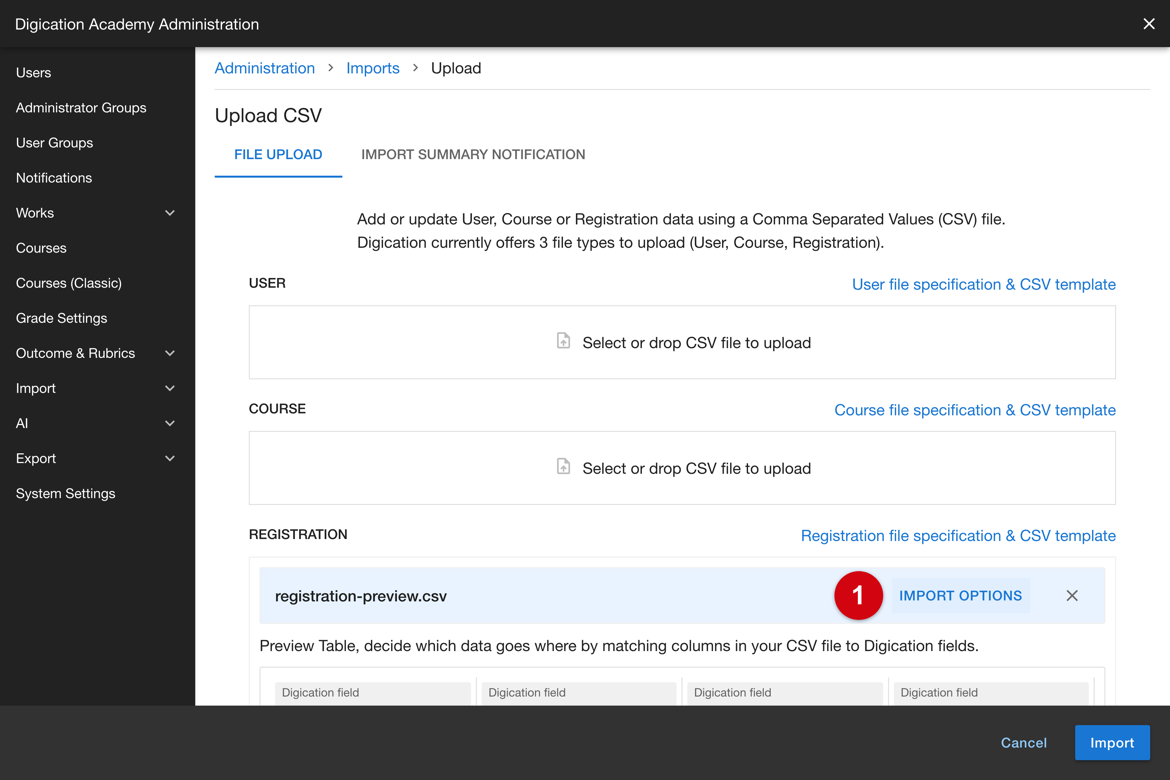Viewport: 1170px width, 780px height.
Task: Click the IMPORT OPTIONS button
Action: pos(960,596)
